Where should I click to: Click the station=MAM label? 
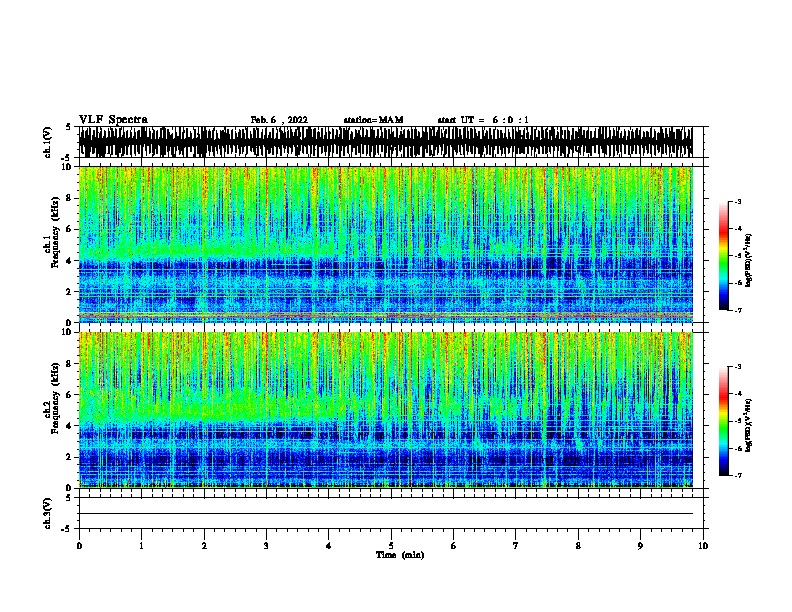[x=373, y=120]
